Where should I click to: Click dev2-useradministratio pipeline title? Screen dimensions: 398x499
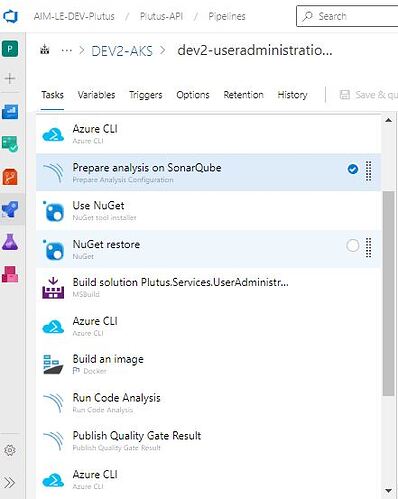click(x=255, y=51)
